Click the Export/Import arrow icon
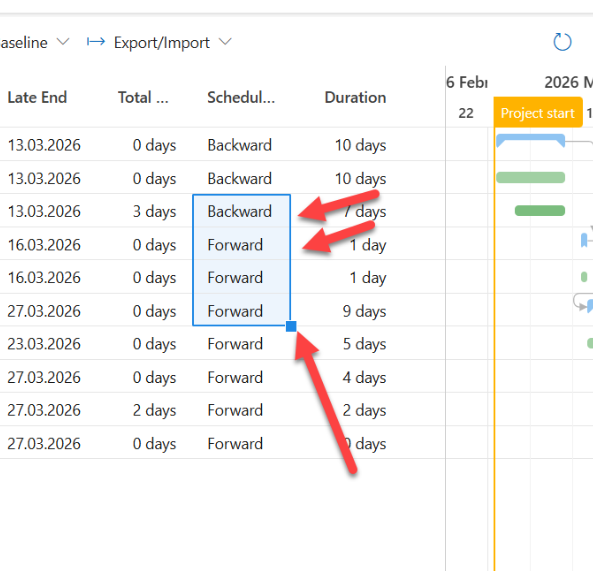Image resolution: width=593 pixels, height=571 pixels. [96, 42]
